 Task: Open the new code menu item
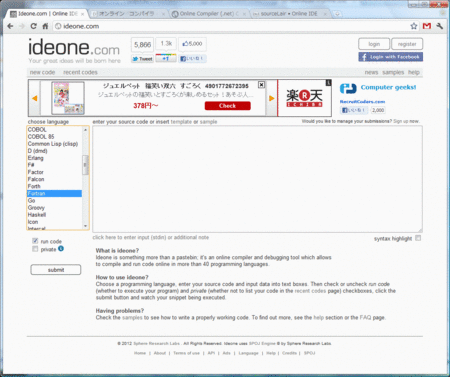pos(42,72)
